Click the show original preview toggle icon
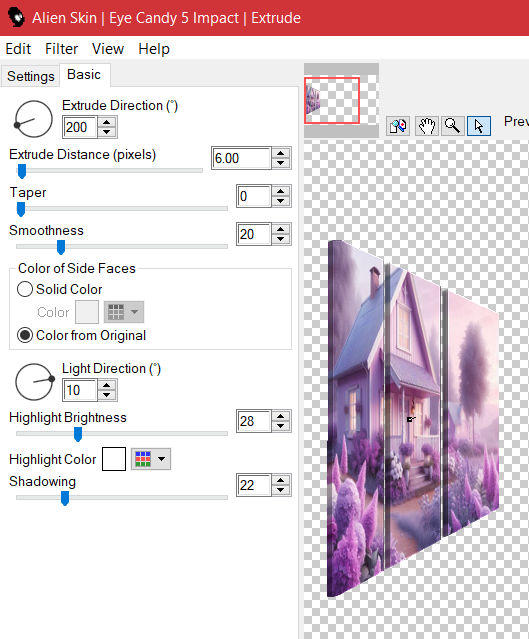 pyautogui.click(x=398, y=126)
